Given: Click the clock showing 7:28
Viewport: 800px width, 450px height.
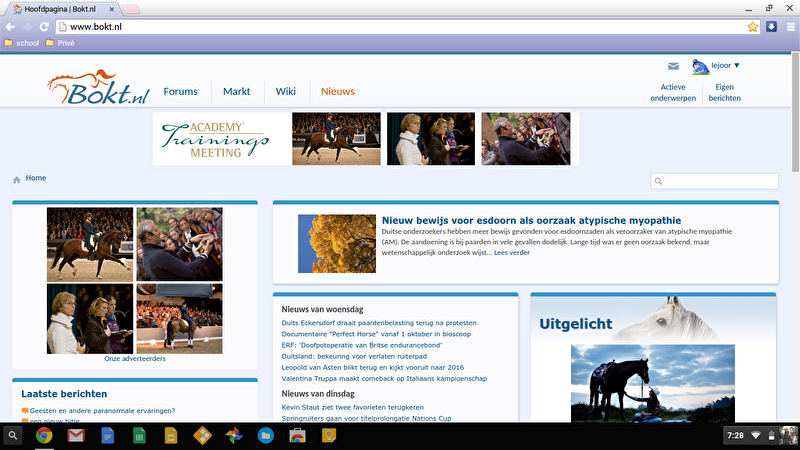Looking at the screenshot, I should coord(735,436).
